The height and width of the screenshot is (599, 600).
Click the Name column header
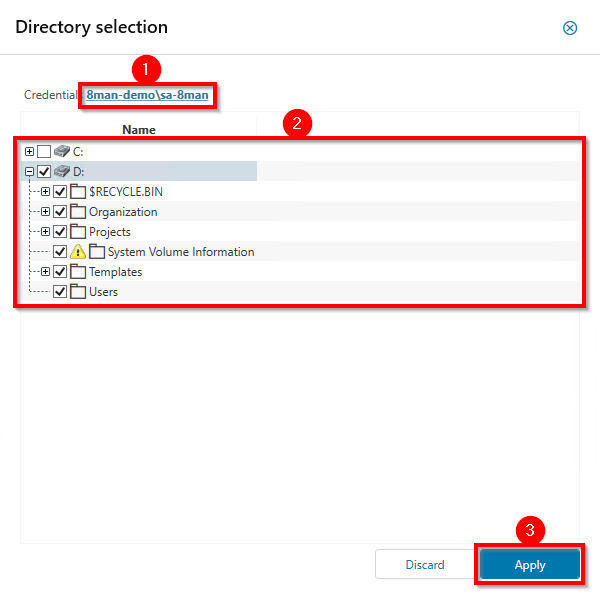coord(138,129)
